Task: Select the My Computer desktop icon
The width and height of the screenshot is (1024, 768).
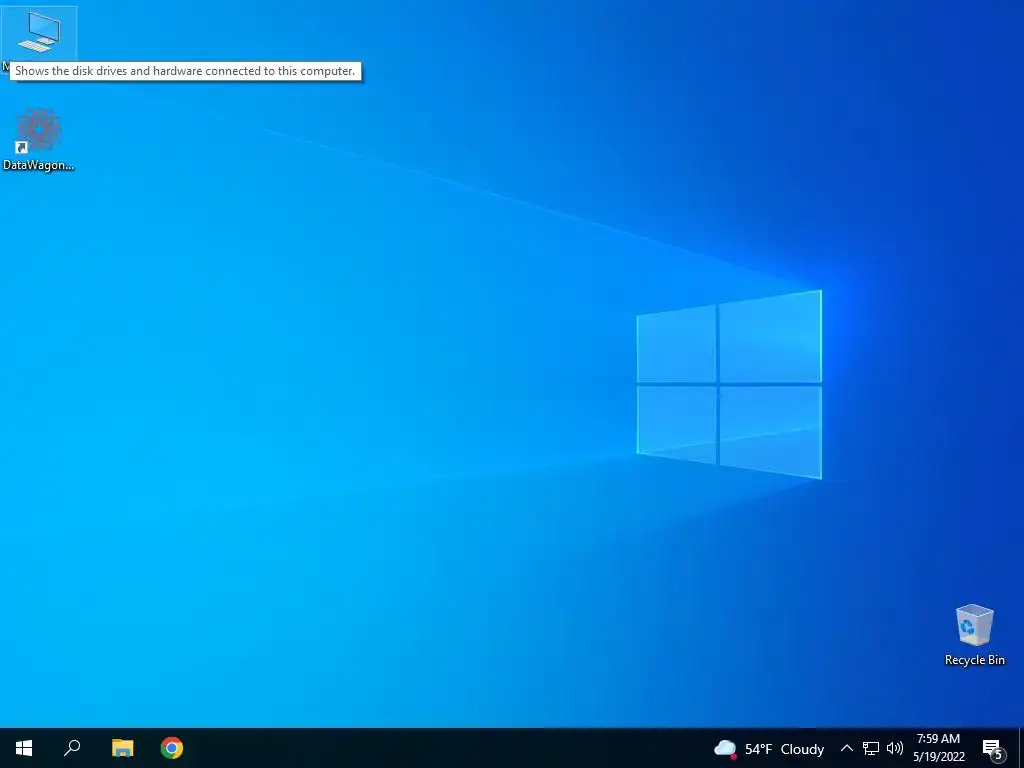Action: click(x=39, y=33)
